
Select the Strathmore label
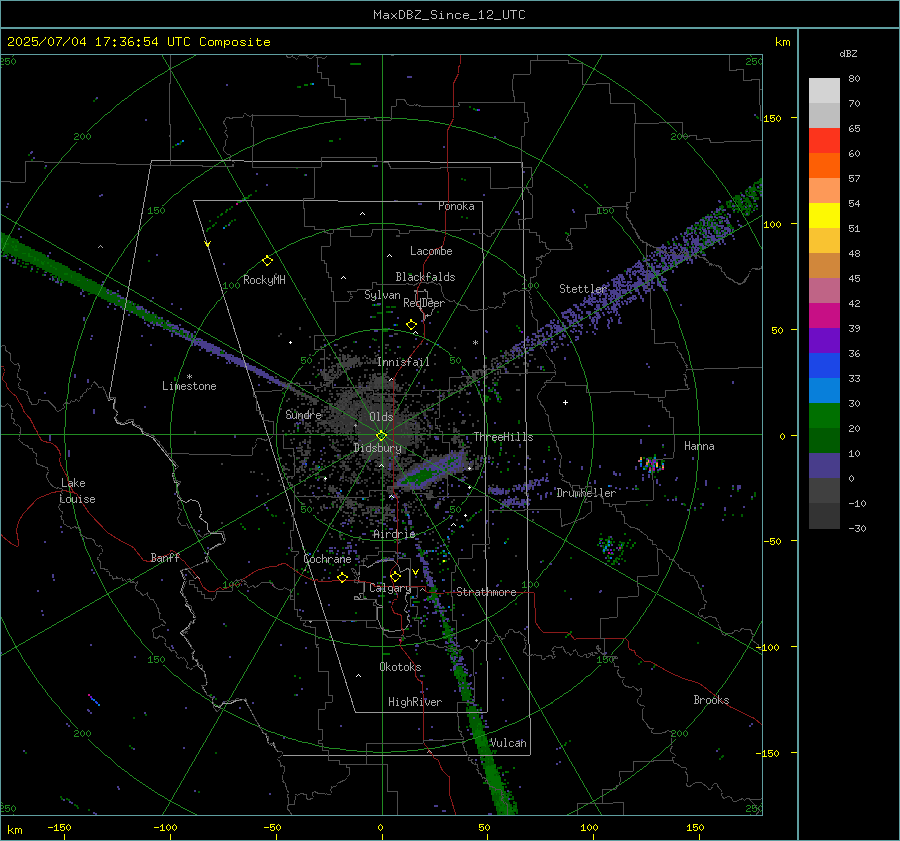point(486,592)
